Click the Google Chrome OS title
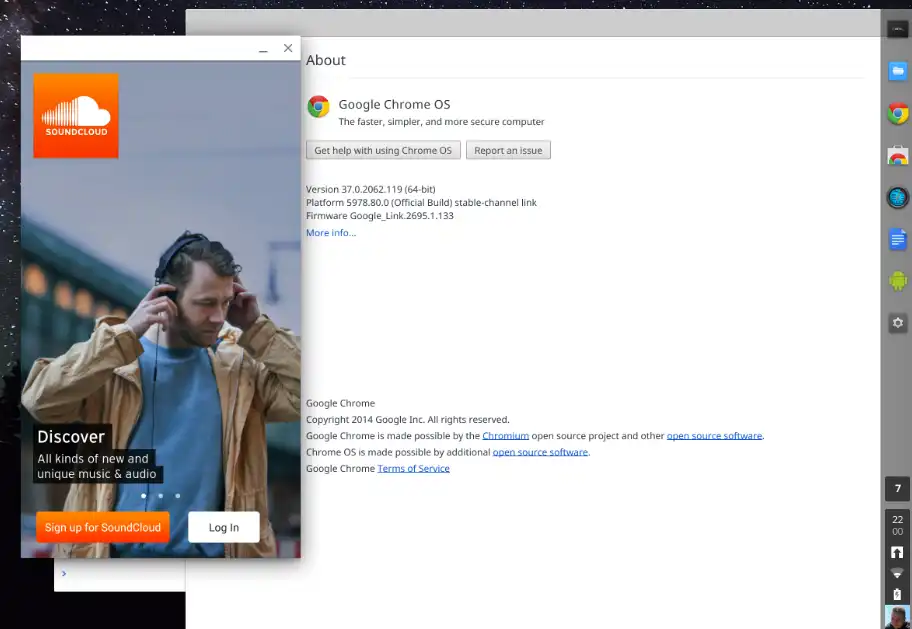 [x=394, y=104]
